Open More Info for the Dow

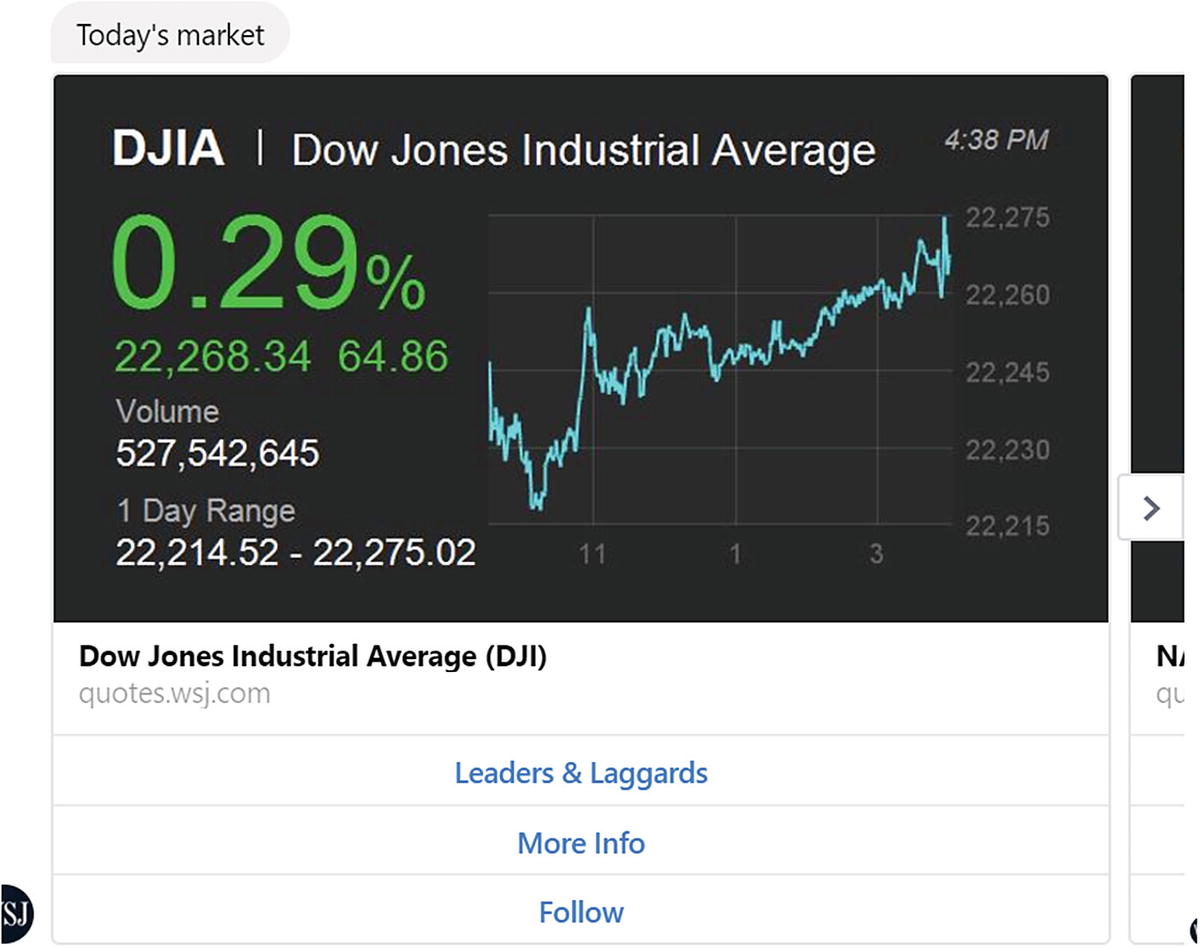581,843
